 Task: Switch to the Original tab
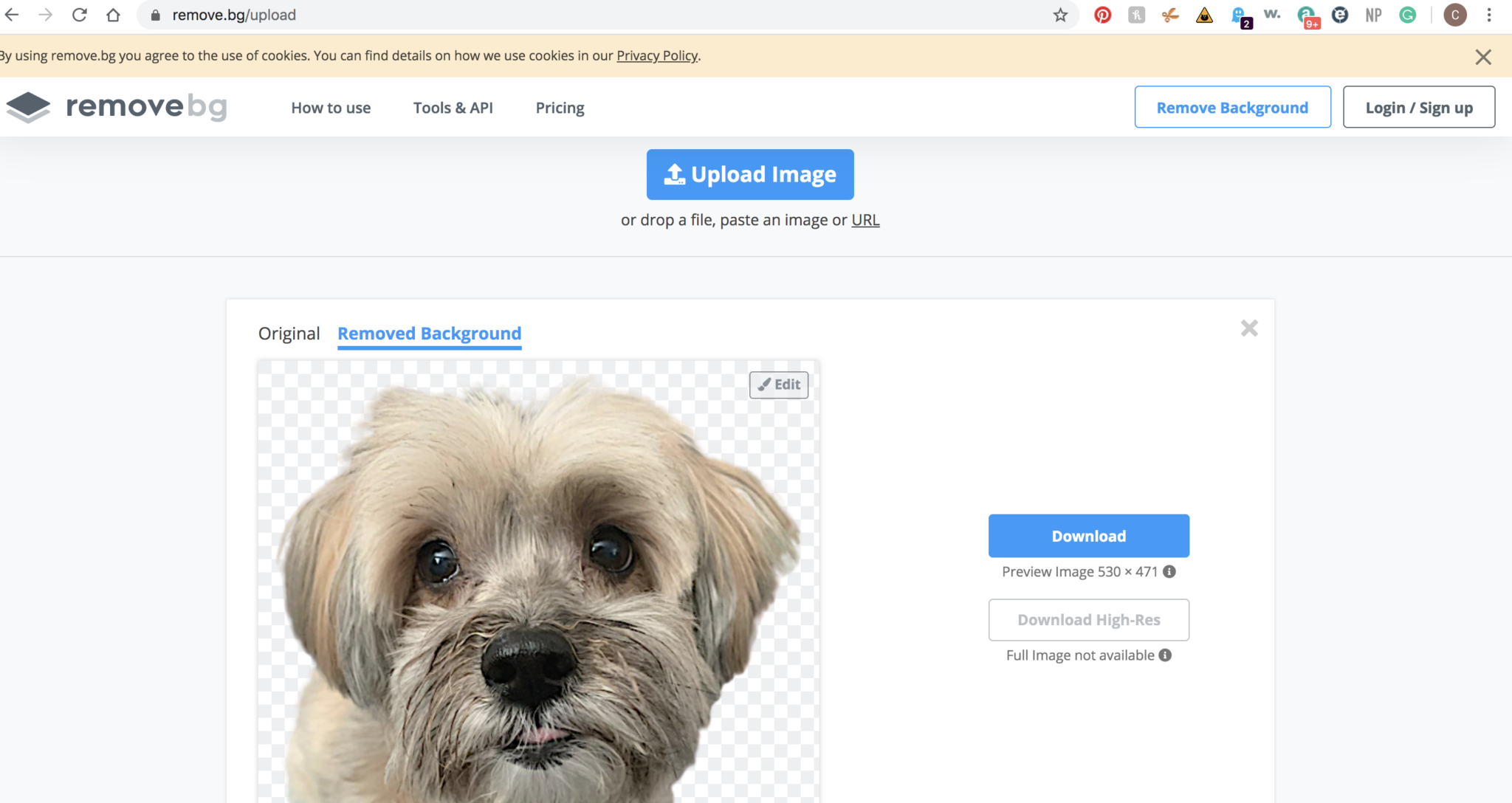[289, 334]
